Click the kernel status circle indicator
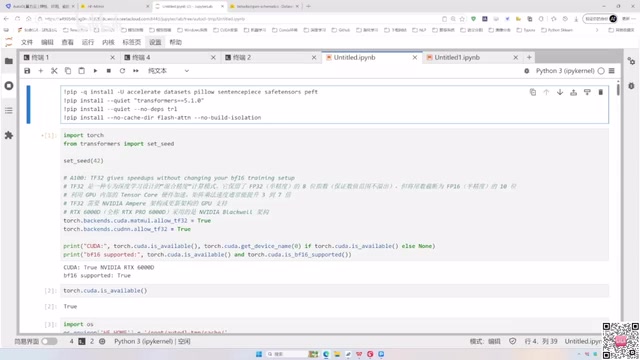Viewport: 640px width, 360px height. (x=601, y=71)
